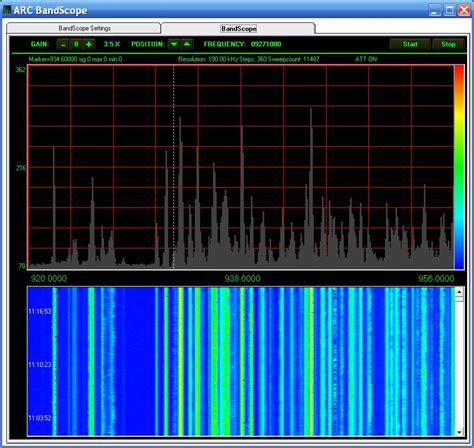The image size is (474, 448).
Task: Decrease gain with the minus button
Action: [63, 44]
